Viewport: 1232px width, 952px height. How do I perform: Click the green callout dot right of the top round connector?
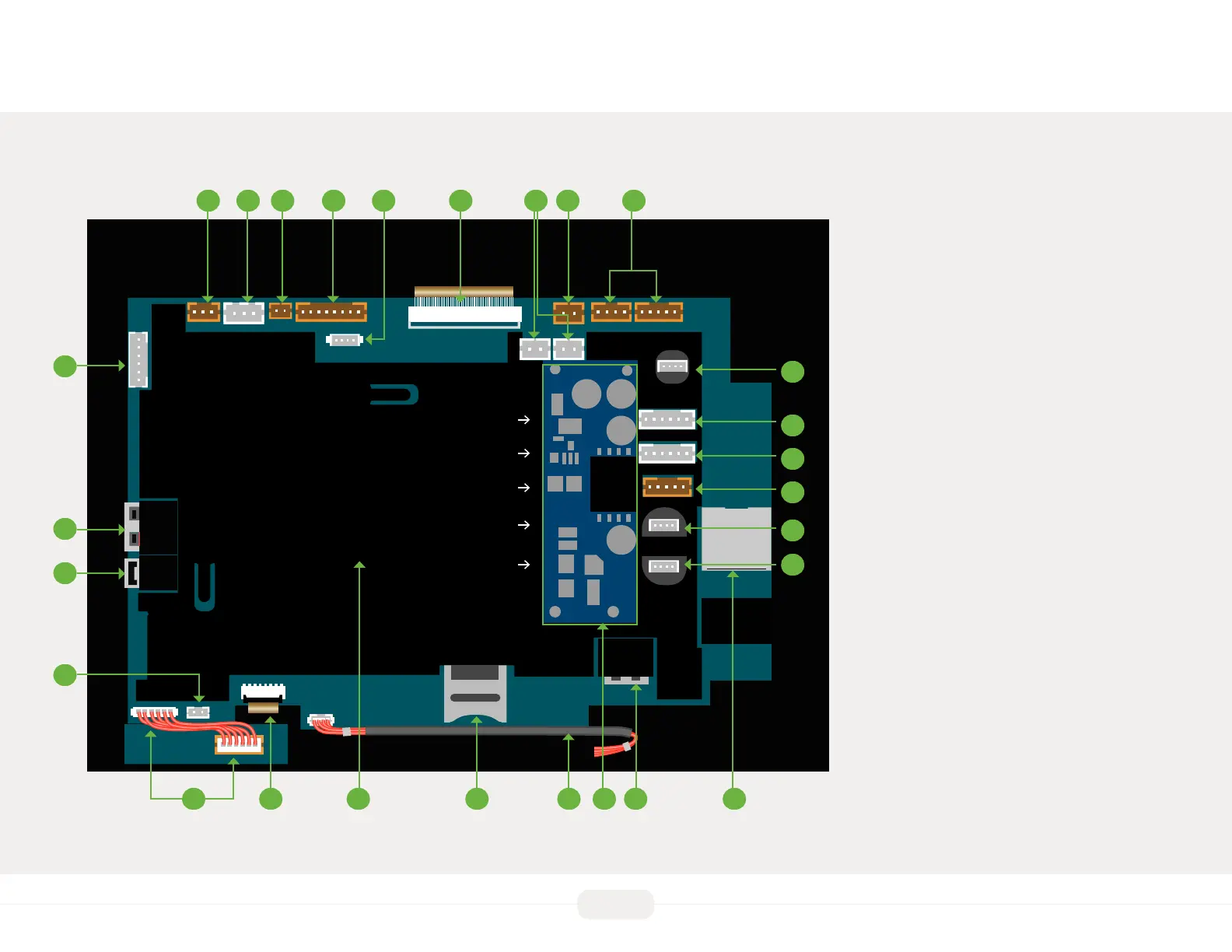pyautogui.click(x=793, y=372)
